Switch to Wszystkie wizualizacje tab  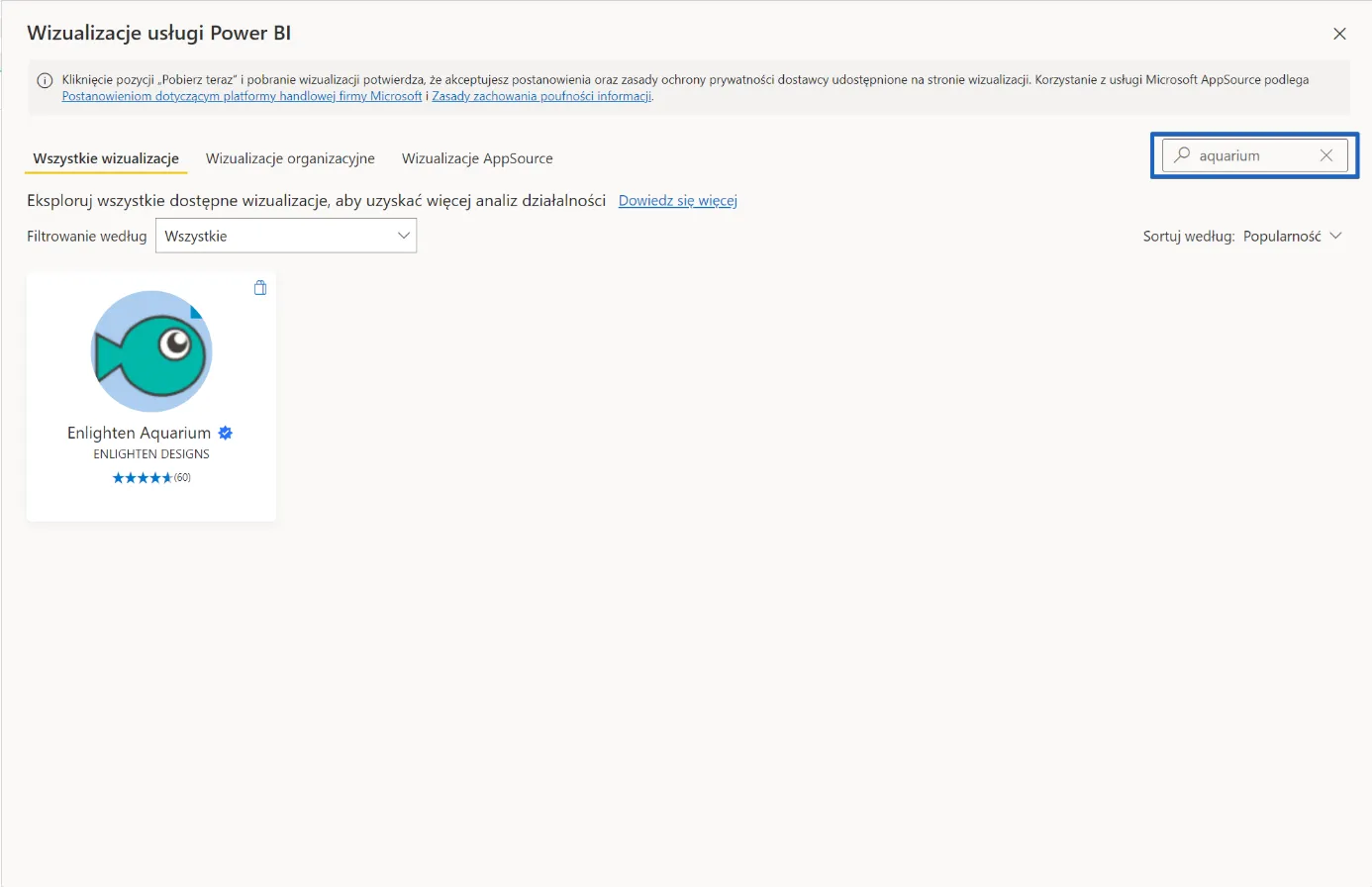106,158
